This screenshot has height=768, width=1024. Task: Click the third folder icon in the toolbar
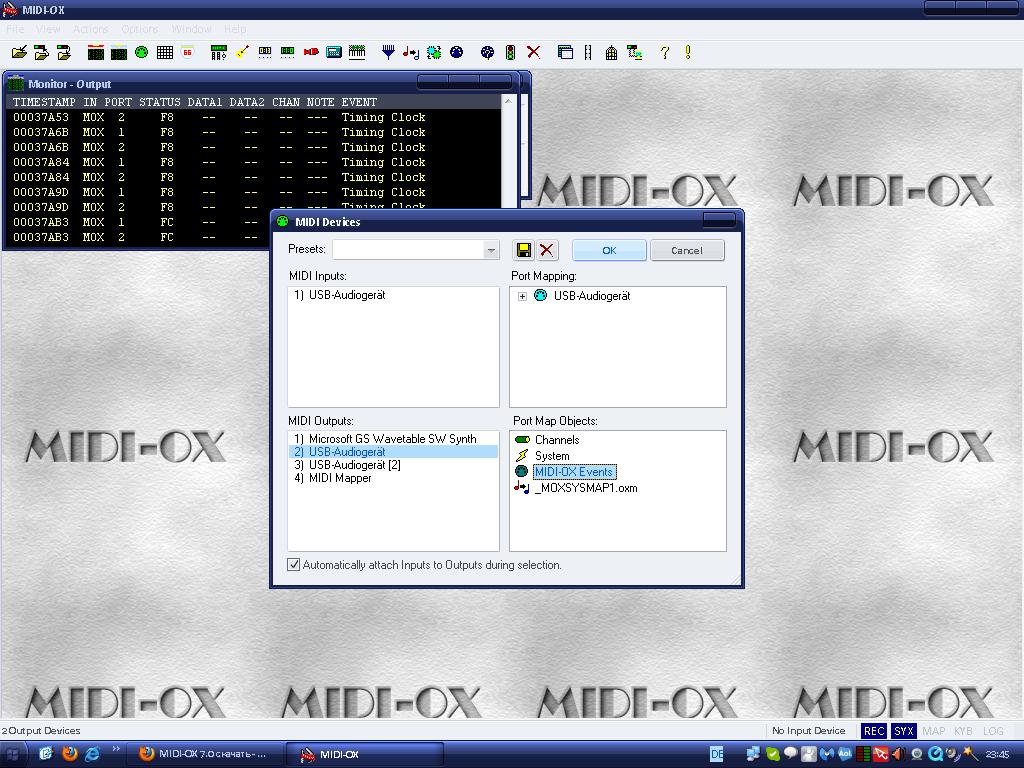click(63, 53)
